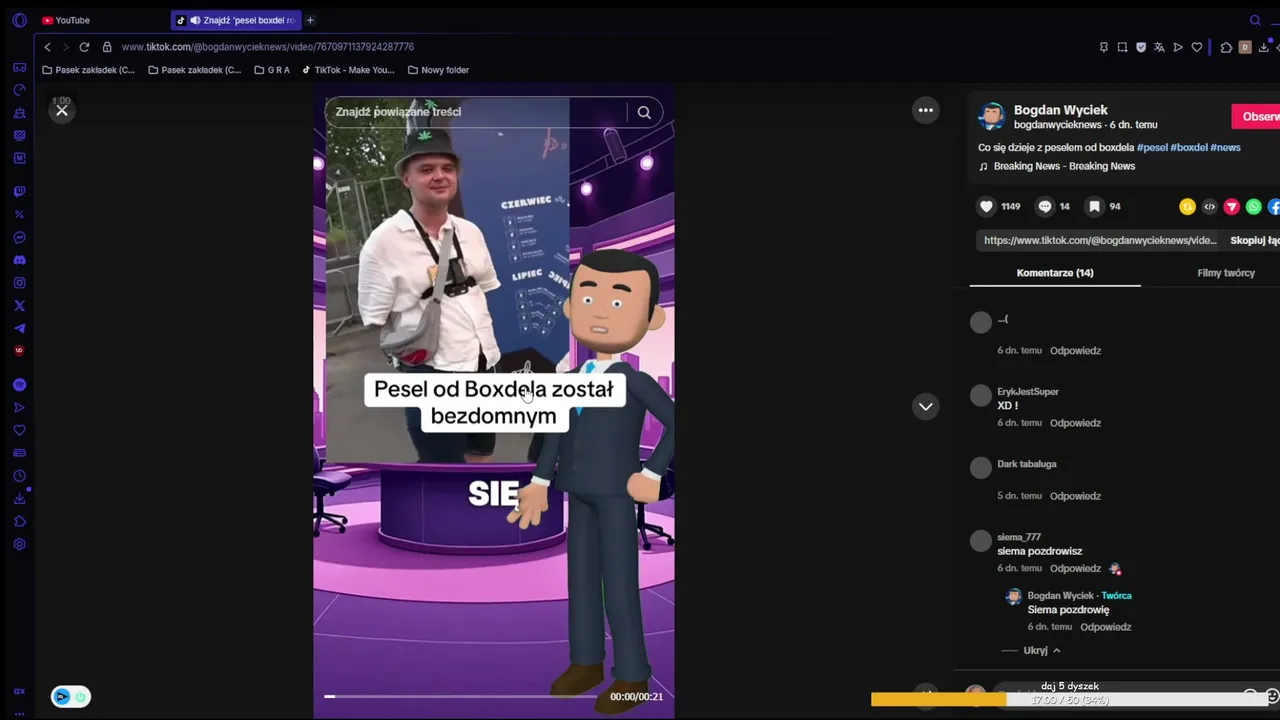Open sidebar heart bookmarks icon
Screen dimensions: 1280x720
[19, 431]
